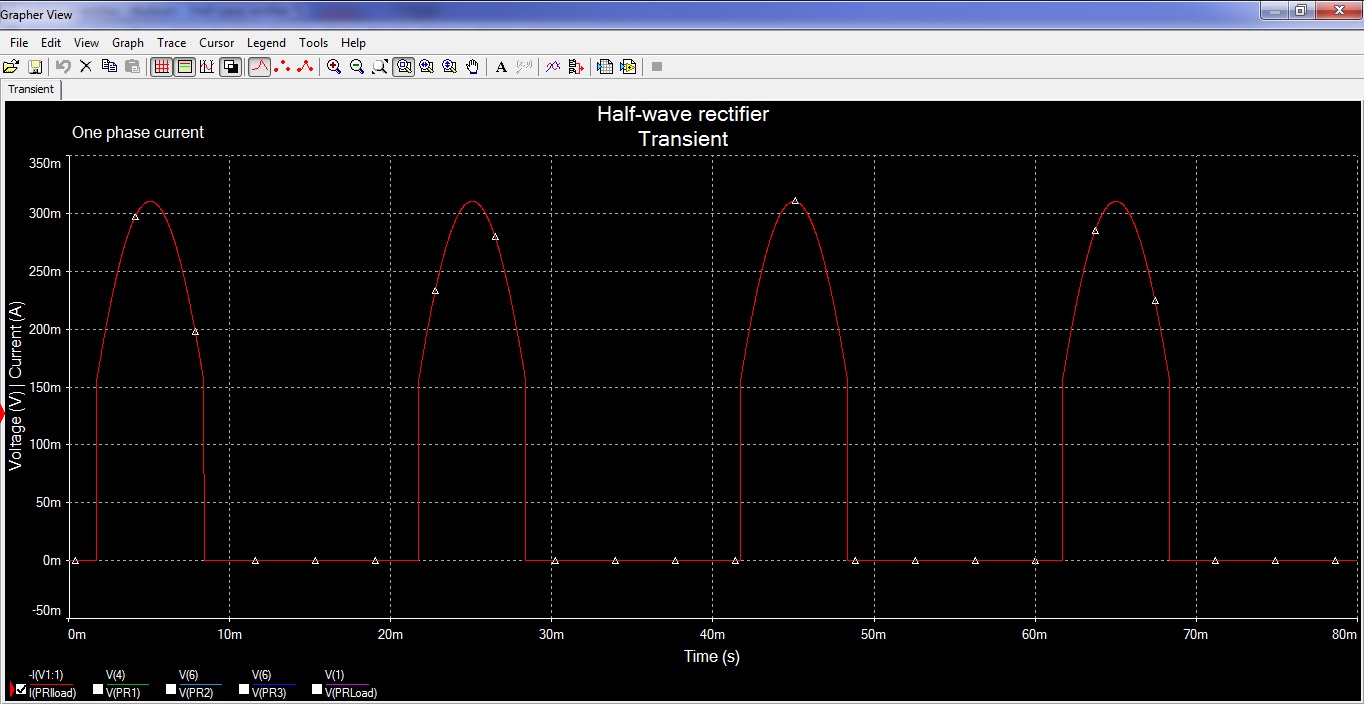Open the text annotation tool
This screenshot has height=704, width=1364.
tap(501, 66)
